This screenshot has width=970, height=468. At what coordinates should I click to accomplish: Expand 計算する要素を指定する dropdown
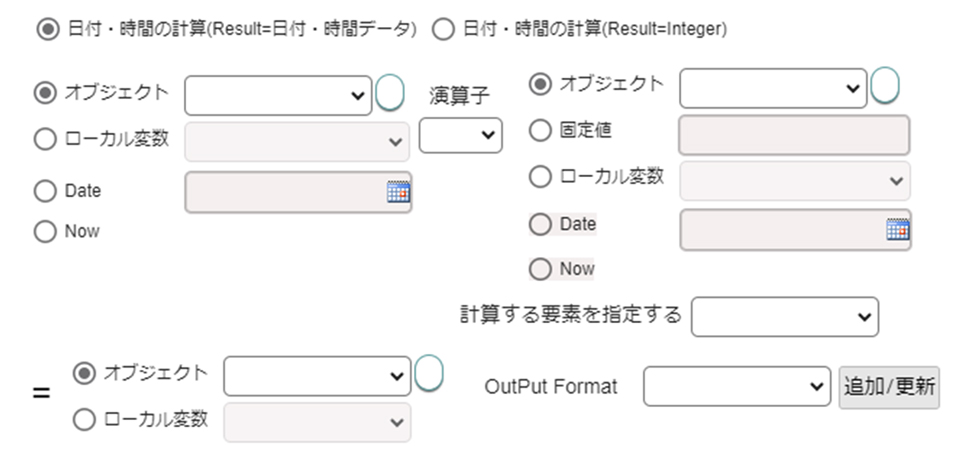784,317
